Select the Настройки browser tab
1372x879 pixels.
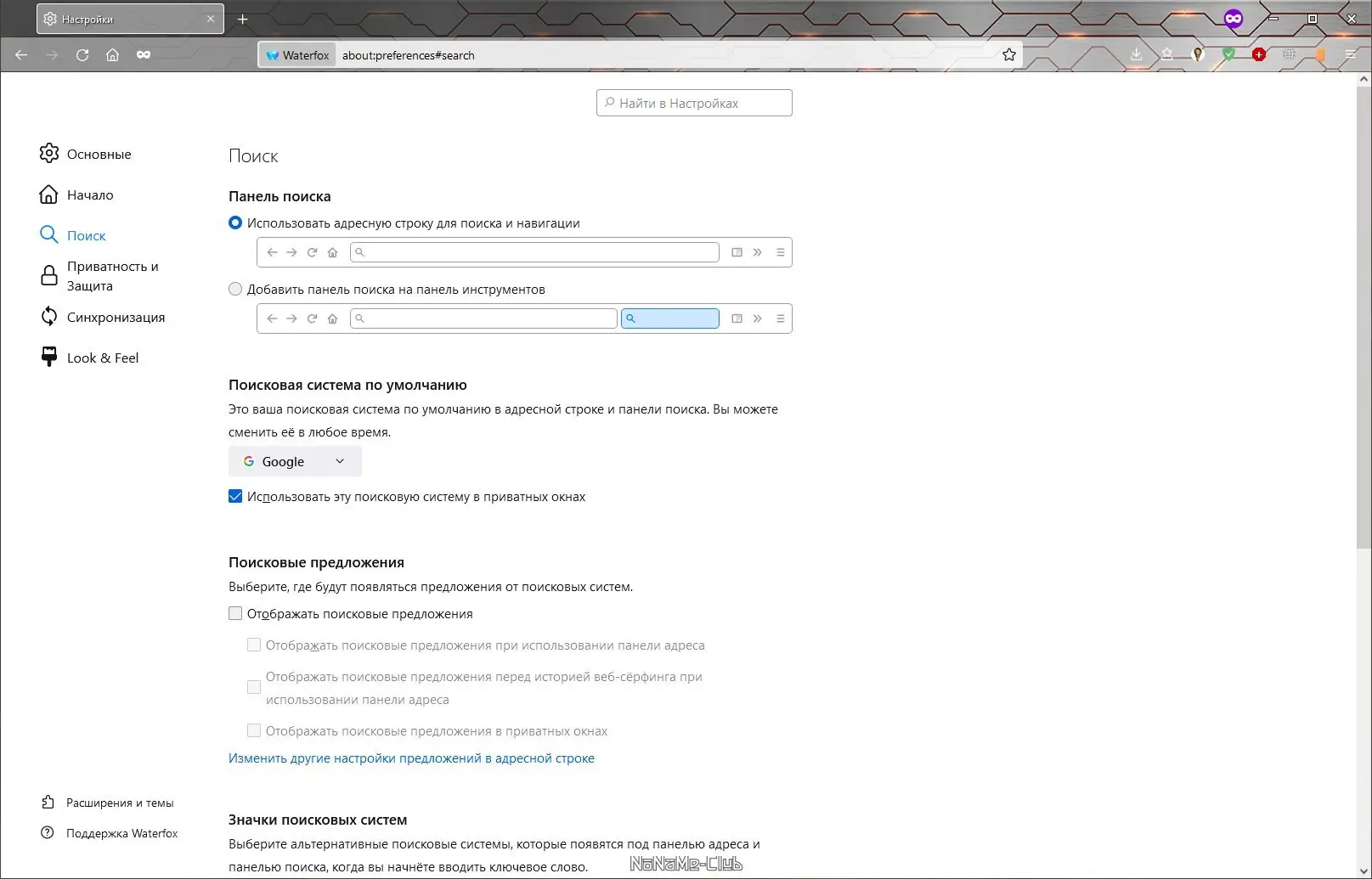tap(130, 19)
